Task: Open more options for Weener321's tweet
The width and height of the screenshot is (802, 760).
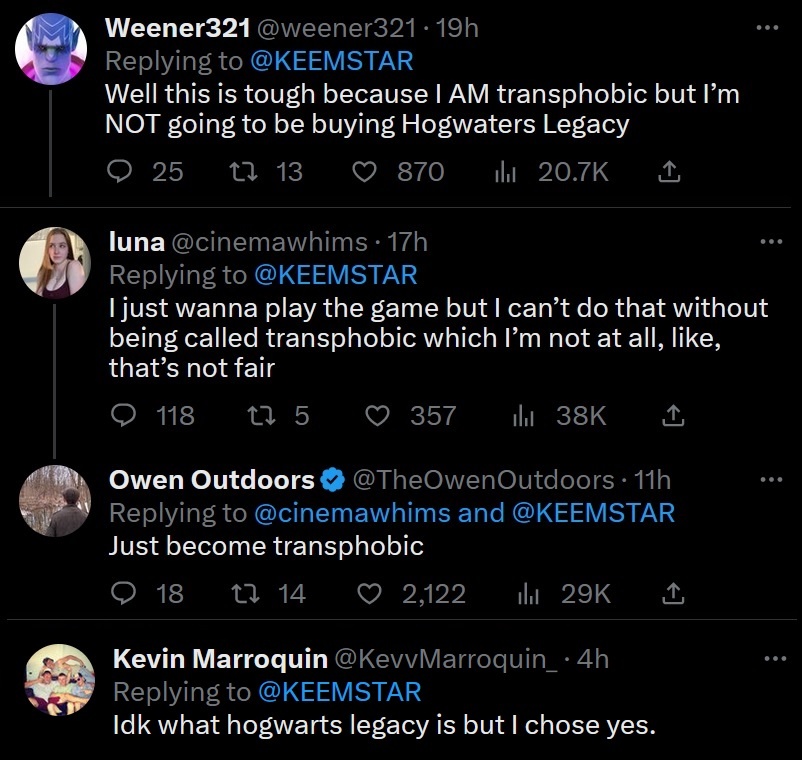Action: coord(767,28)
